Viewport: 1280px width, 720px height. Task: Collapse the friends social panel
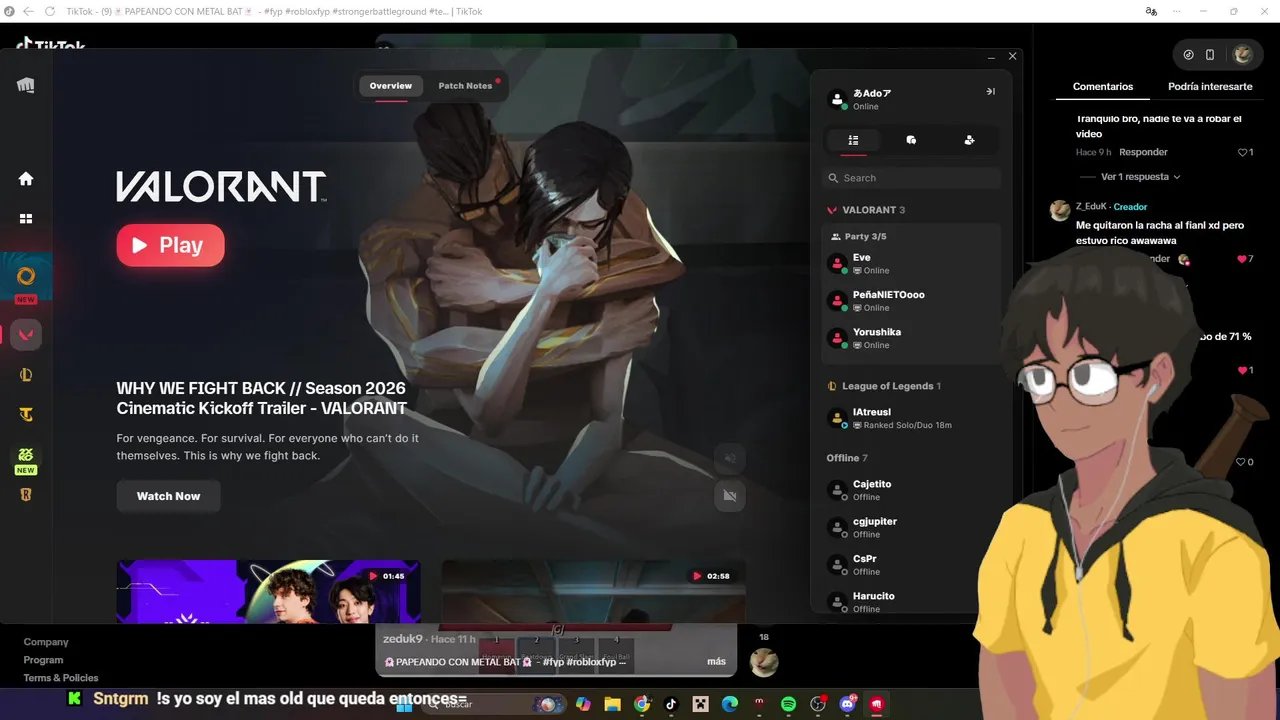click(x=990, y=91)
